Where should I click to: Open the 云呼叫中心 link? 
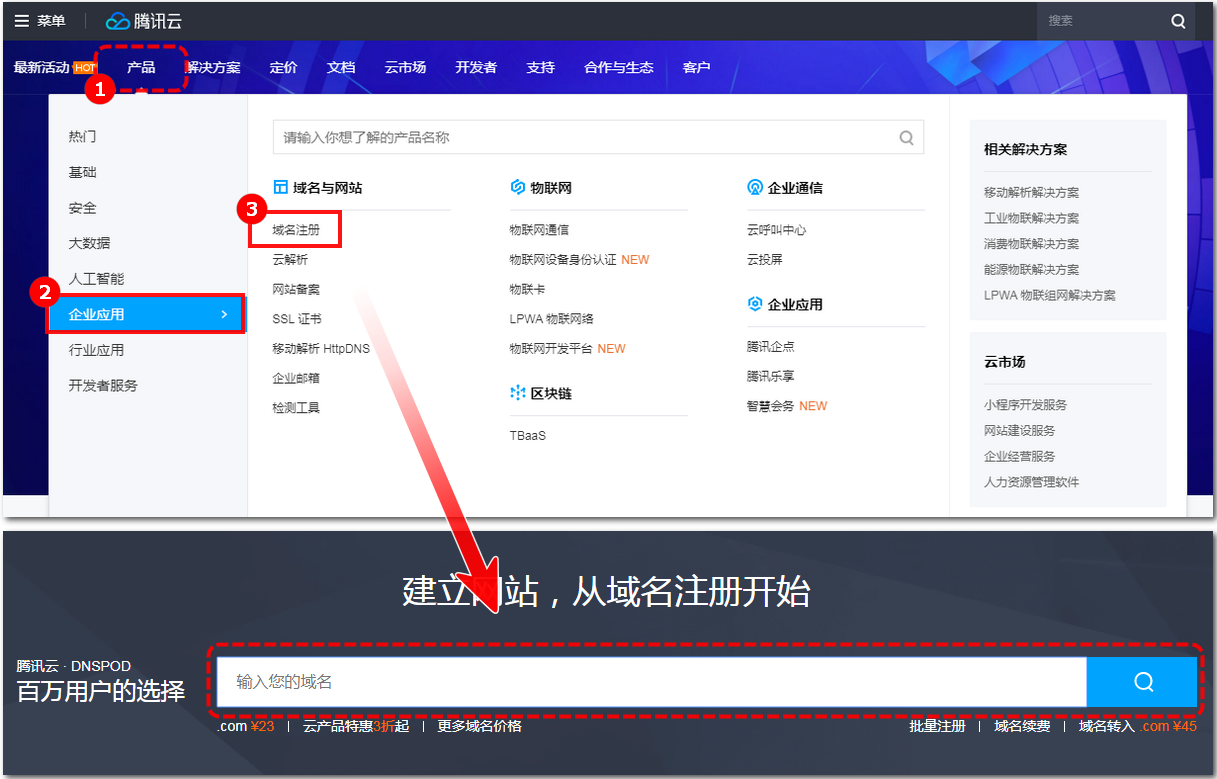point(776,230)
